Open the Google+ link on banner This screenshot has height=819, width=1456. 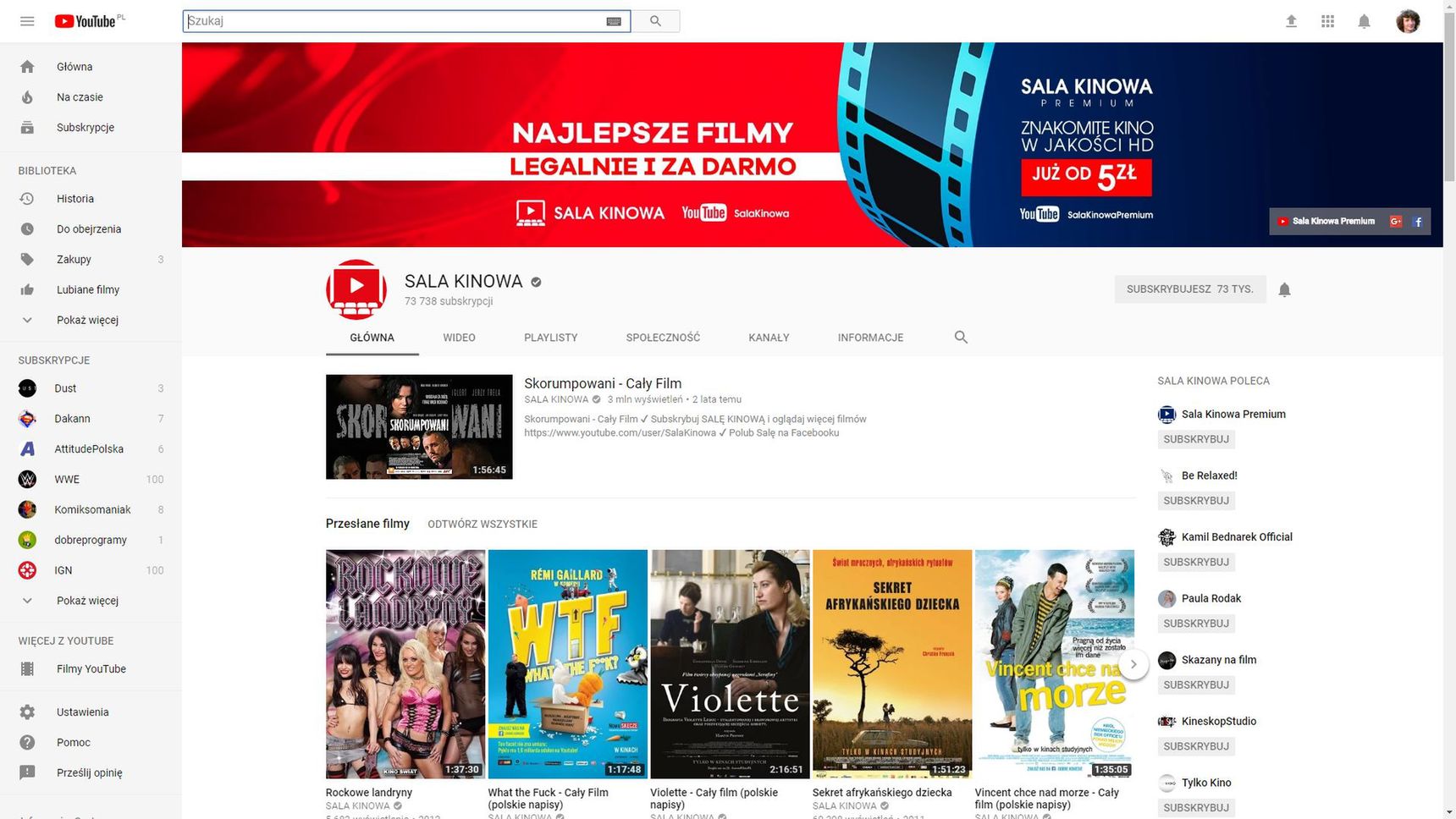point(1396,222)
